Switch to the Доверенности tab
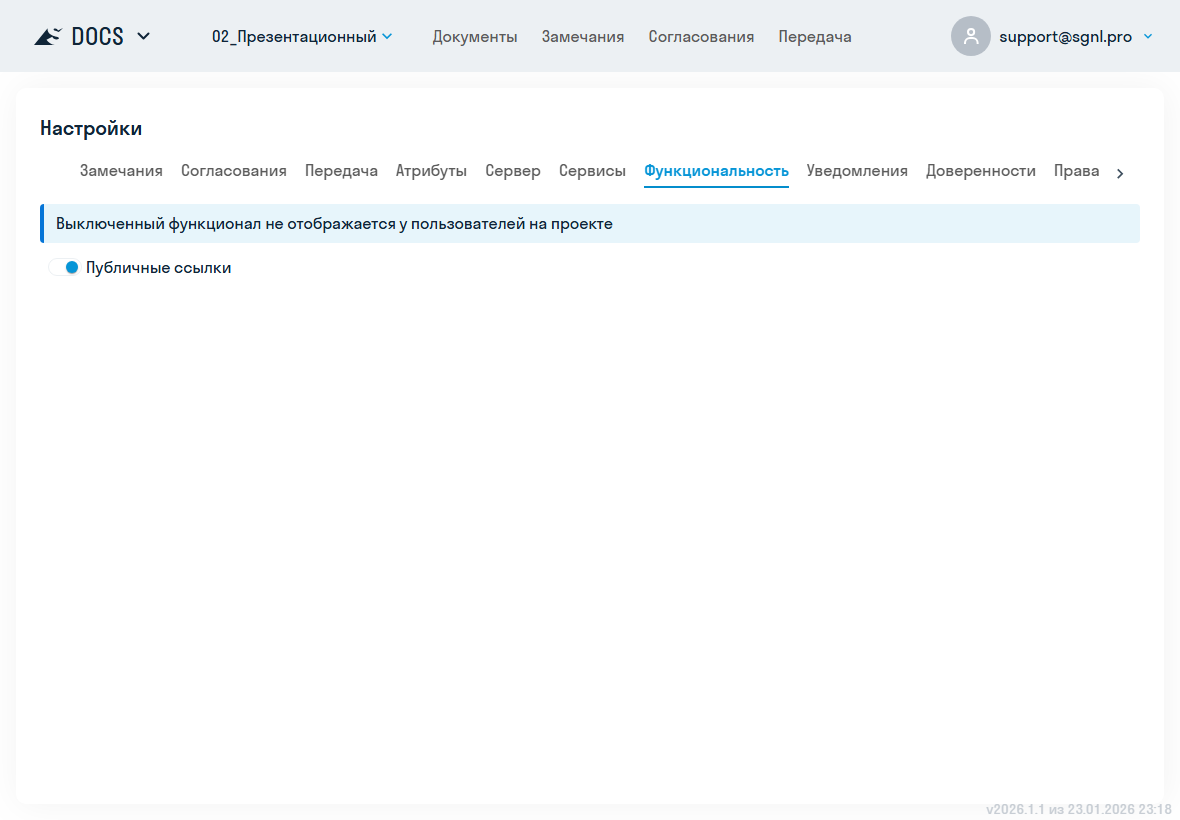Viewport: 1180px width, 820px height. coord(980,171)
